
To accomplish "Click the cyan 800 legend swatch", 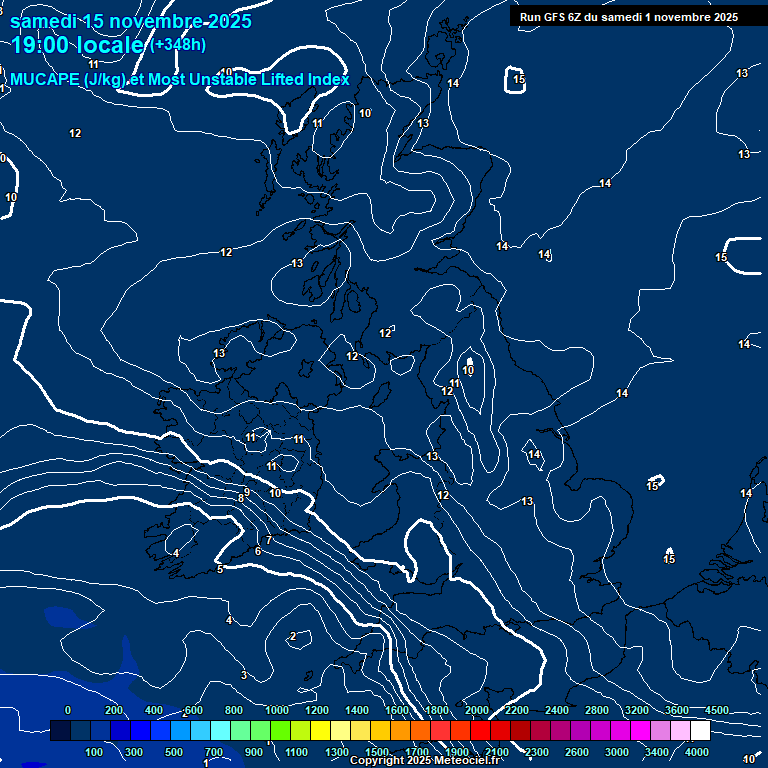I will pos(221,730).
